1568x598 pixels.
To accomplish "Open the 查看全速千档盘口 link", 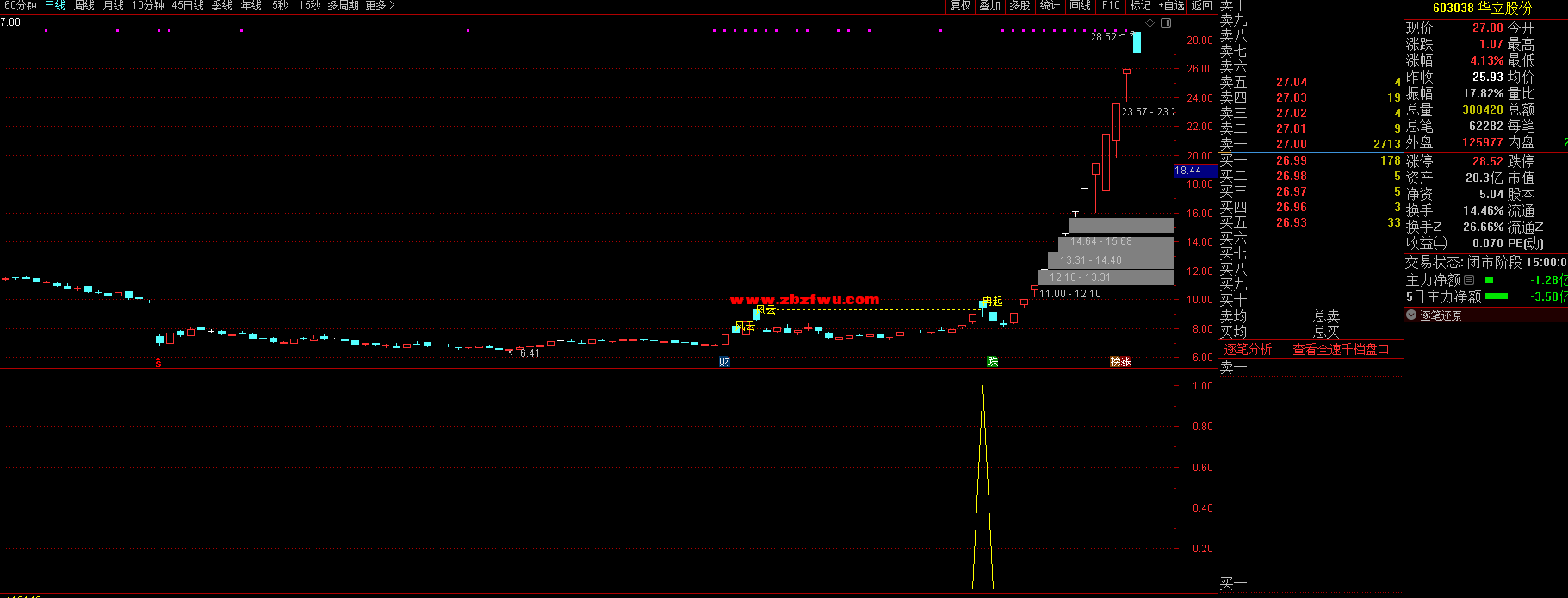I will click(1341, 349).
